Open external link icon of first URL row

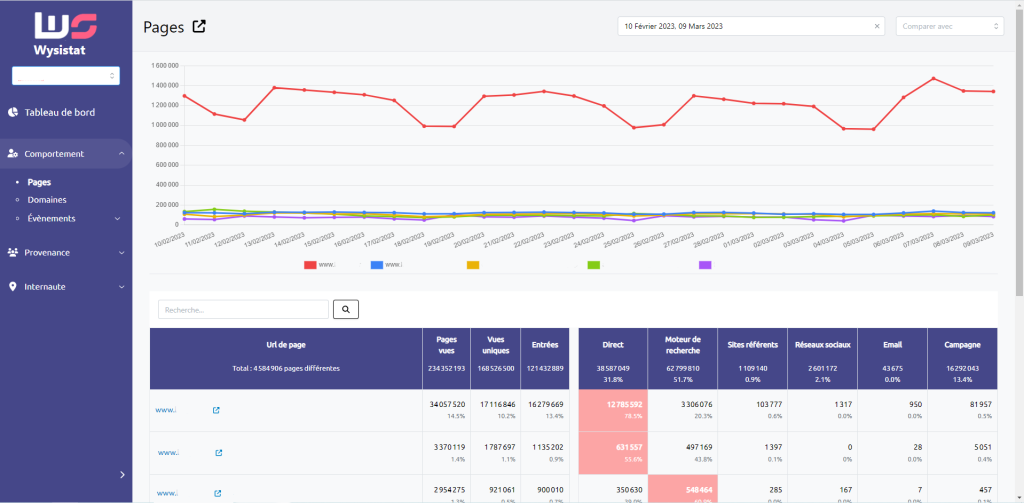click(216, 410)
